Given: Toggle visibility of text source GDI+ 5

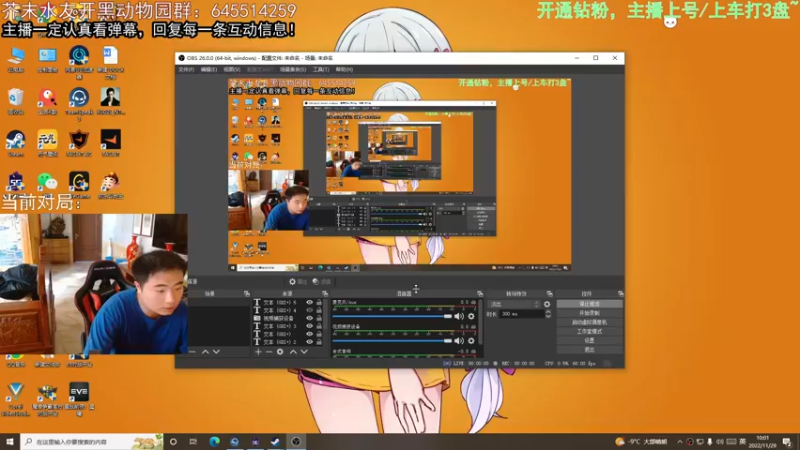Looking at the screenshot, I should (x=309, y=302).
